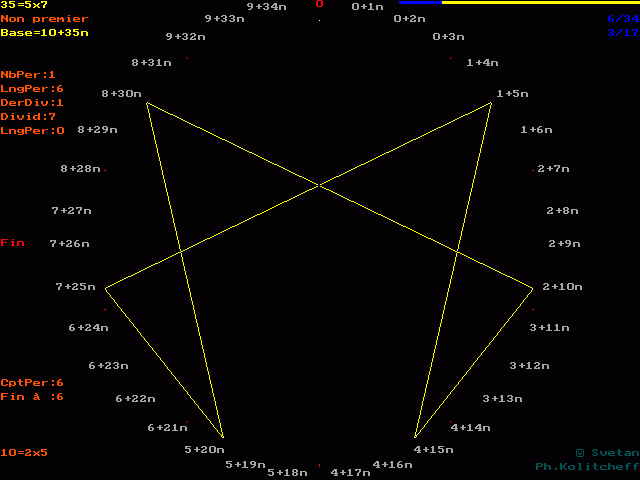This screenshot has width=640, height=480.
Task: Click the 4+15n vertex label
Action: [434, 450]
